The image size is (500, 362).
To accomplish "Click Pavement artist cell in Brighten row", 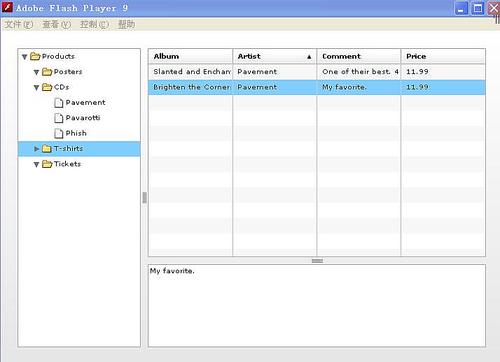I will click(x=275, y=87).
